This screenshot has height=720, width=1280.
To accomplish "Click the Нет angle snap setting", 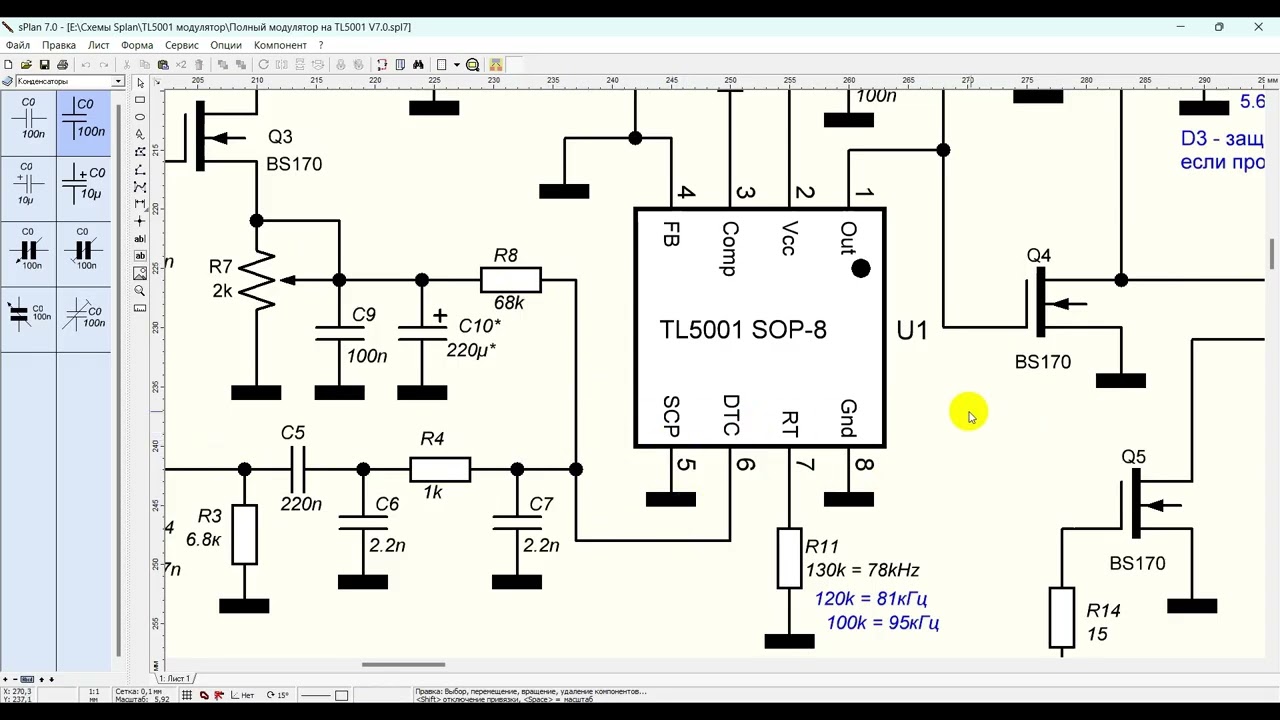I will tap(242, 695).
